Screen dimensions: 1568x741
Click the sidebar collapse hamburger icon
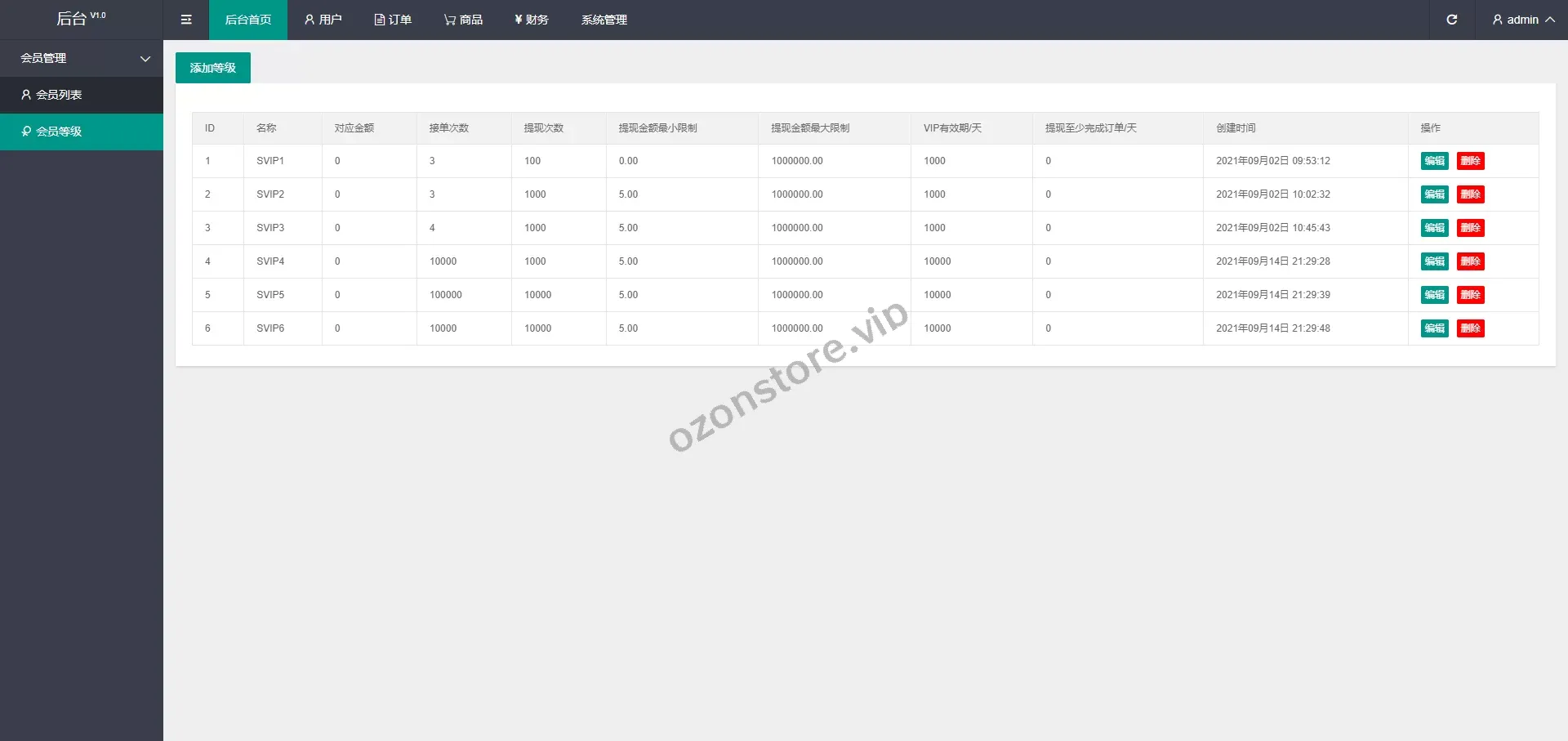click(186, 20)
